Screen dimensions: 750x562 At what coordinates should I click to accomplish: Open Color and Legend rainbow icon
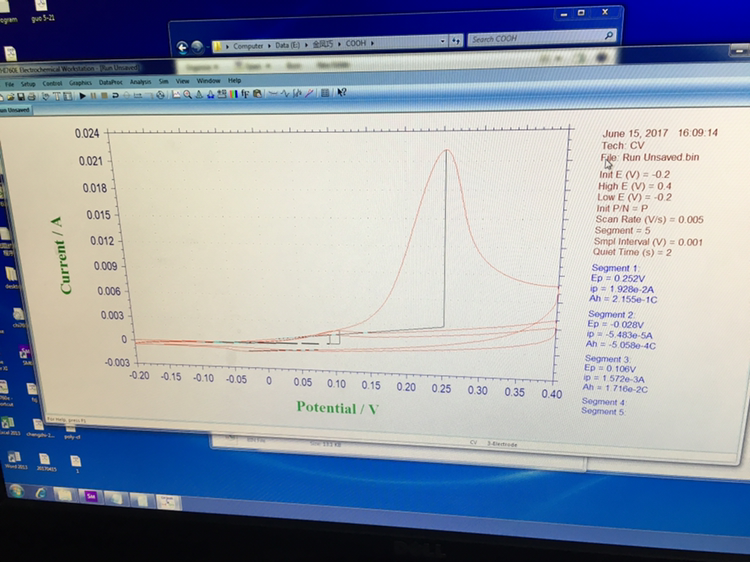click(233, 94)
